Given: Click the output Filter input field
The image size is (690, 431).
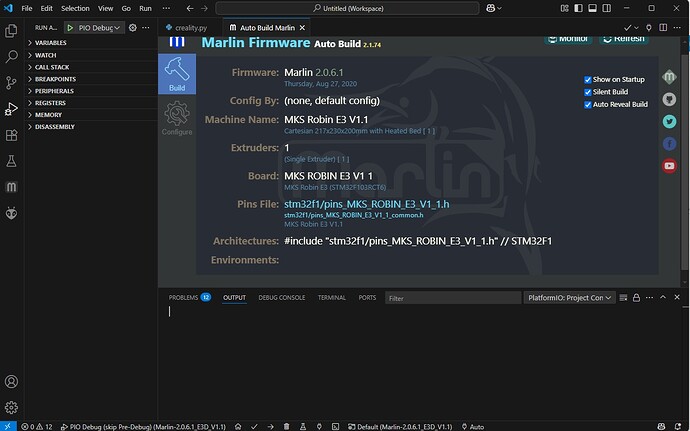Looking at the screenshot, I should [453, 298].
